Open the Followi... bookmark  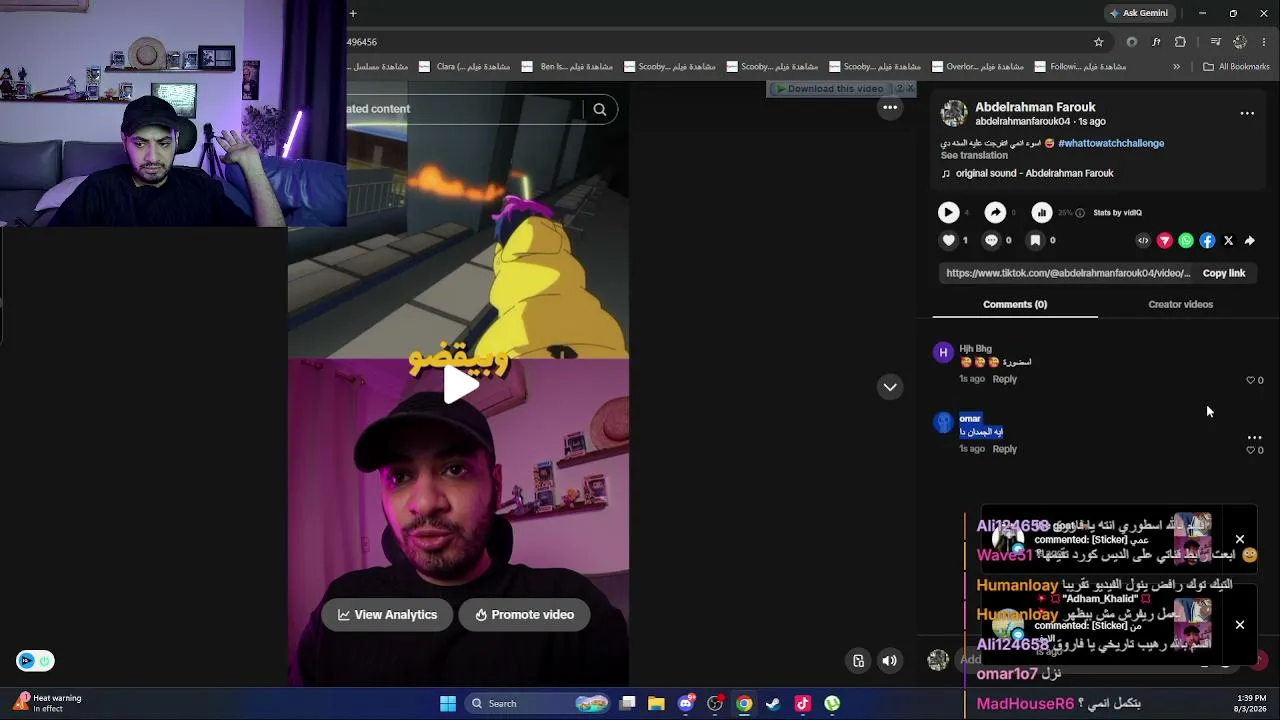coord(1081,67)
